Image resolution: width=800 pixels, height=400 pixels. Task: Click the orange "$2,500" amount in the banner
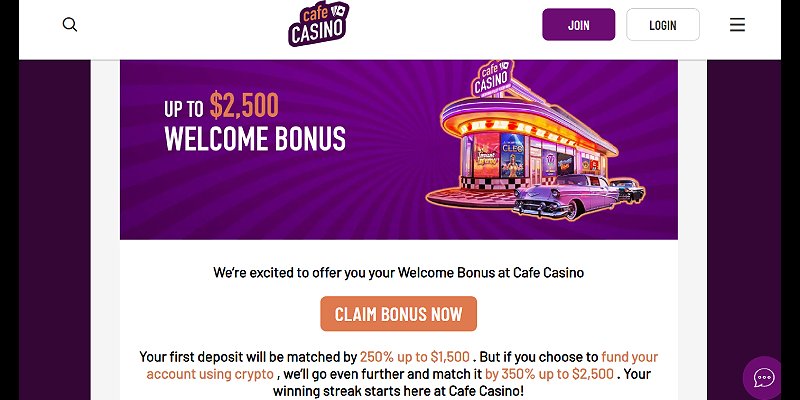[x=244, y=106]
